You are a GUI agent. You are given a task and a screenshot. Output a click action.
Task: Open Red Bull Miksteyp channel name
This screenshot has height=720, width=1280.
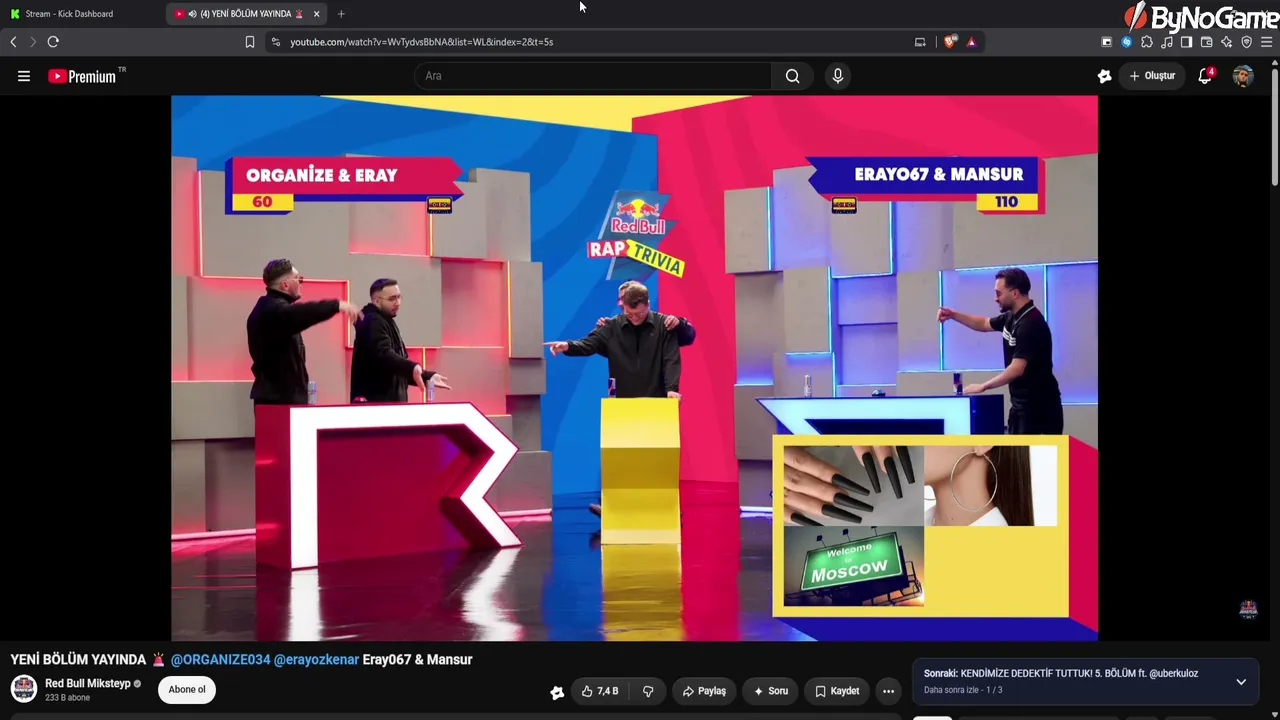[x=88, y=684]
